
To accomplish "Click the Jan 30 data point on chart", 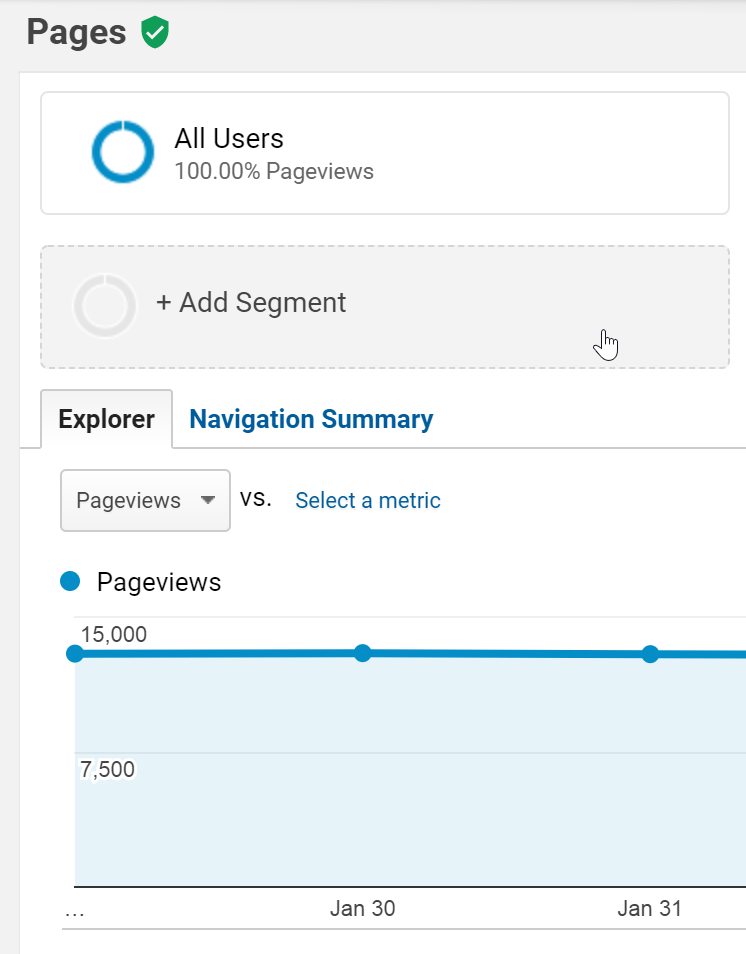I will point(363,653).
